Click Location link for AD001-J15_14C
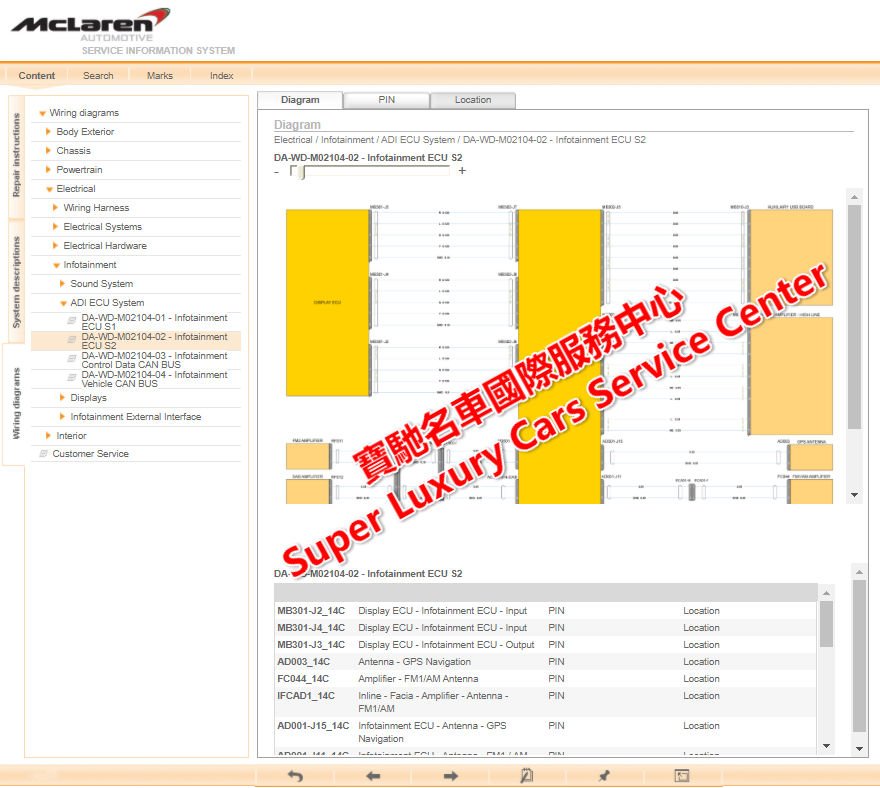Viewport: 880px width, 788px height. pos(701,726)
